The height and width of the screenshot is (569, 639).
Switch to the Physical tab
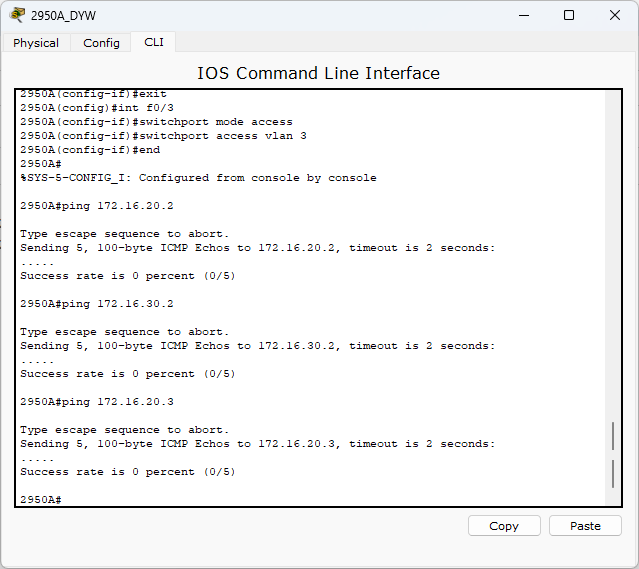tap(36, 43)
